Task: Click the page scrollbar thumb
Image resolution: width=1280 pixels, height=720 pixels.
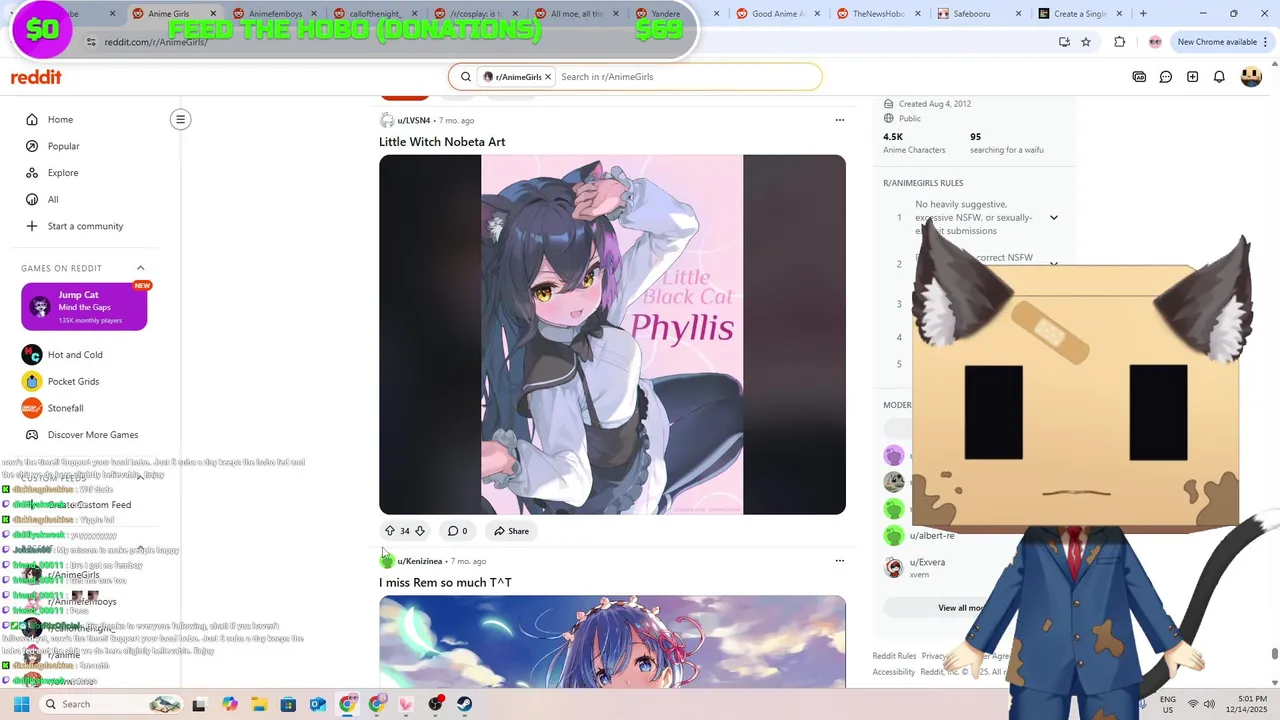Action: pyautogui.click(x=1274, y=654)
